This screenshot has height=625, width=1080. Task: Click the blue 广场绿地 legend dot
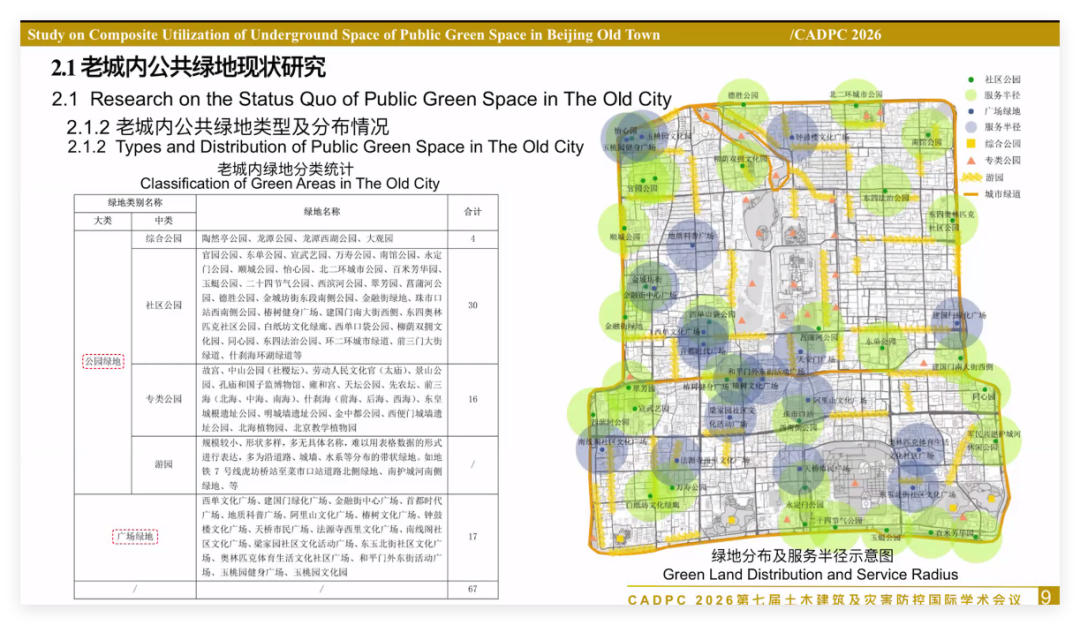(x=970, y=111)
